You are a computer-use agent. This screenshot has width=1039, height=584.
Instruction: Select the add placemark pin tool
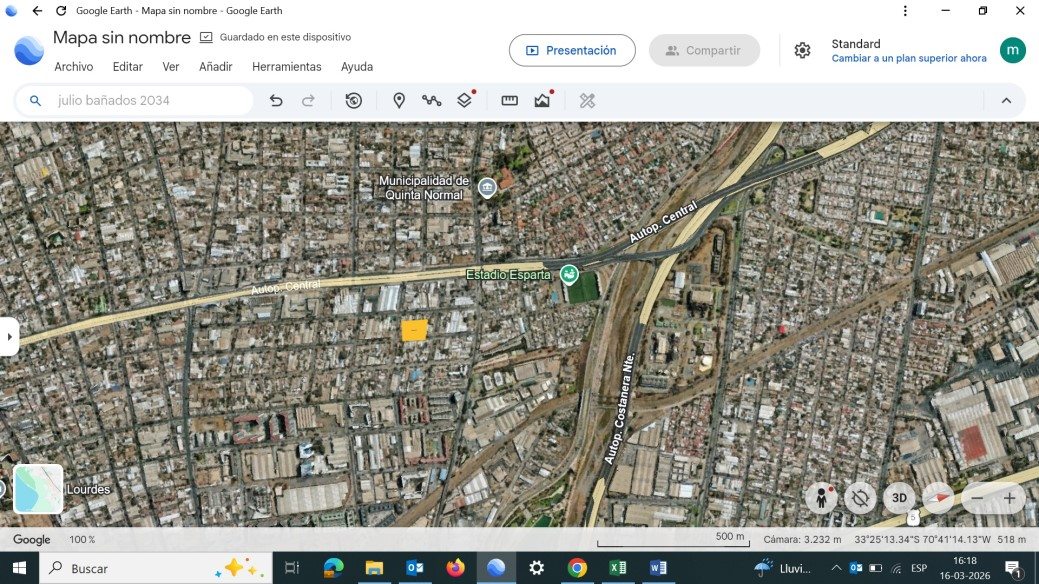[x=399, y=101]
